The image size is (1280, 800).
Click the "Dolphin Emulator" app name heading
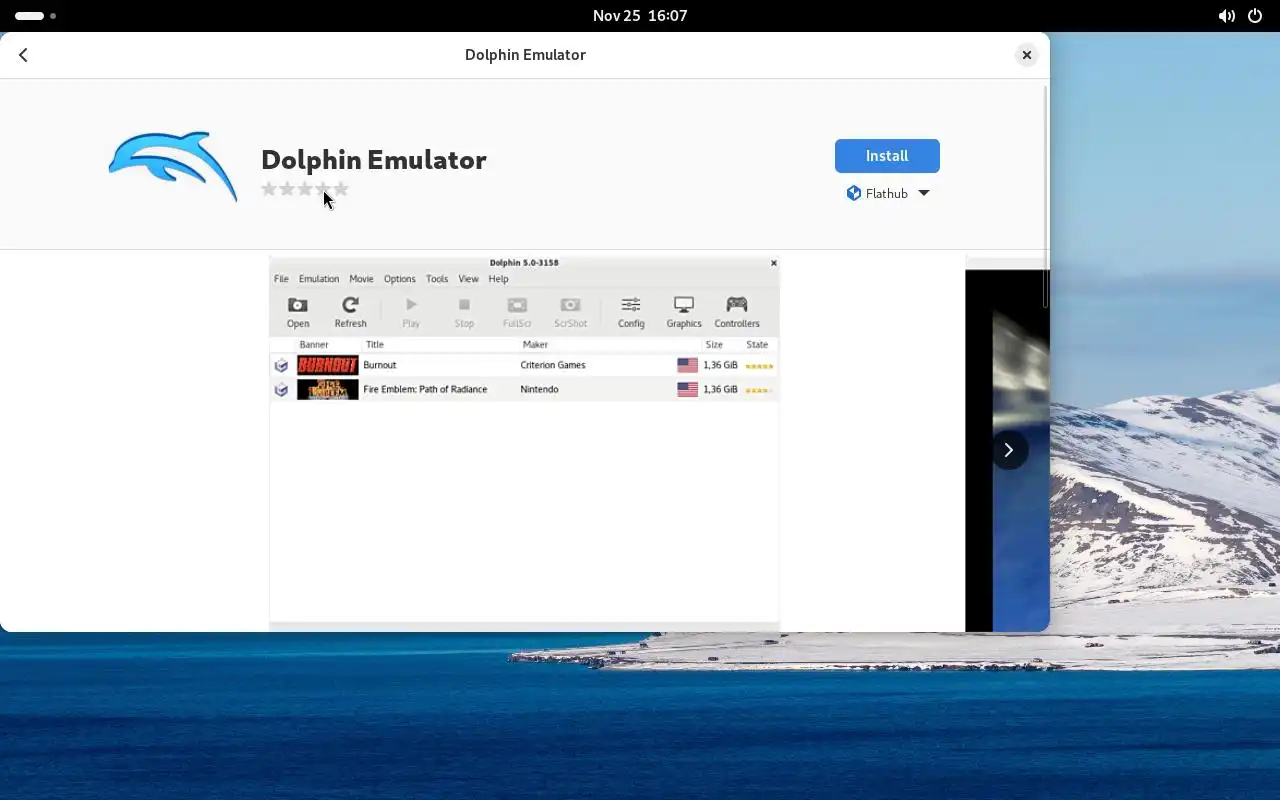click(x=374, y=160)
